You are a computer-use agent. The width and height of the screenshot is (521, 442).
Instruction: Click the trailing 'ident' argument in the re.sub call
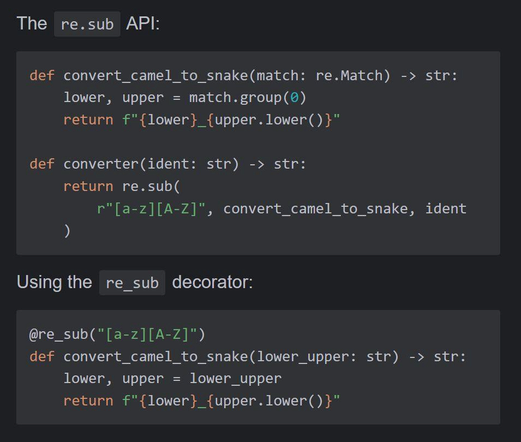[x=446, y=209]
